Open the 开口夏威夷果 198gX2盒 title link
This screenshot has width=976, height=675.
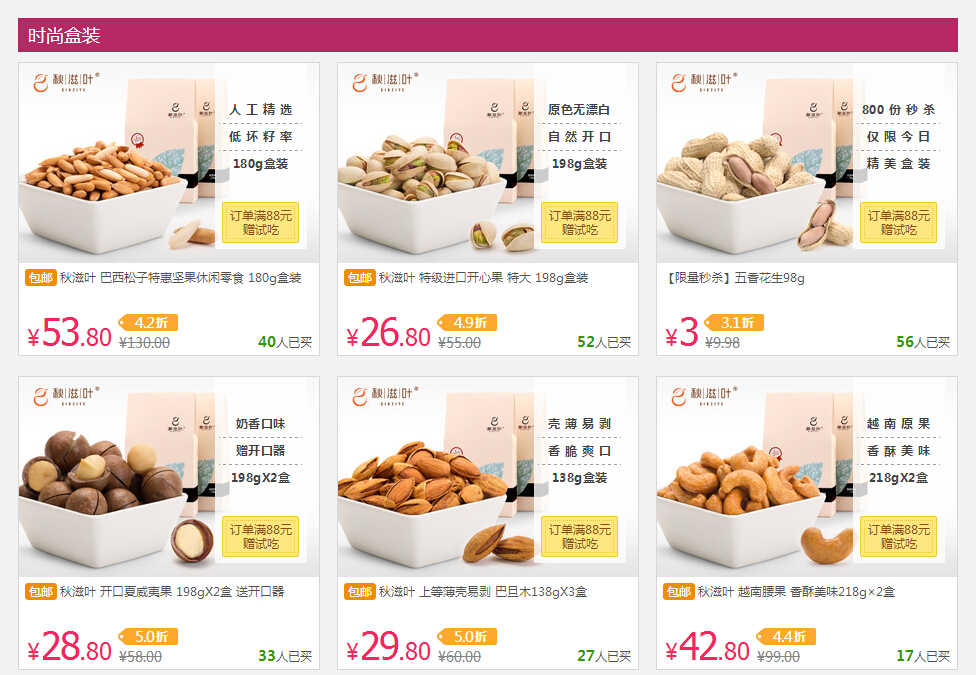tap(172, 592)
